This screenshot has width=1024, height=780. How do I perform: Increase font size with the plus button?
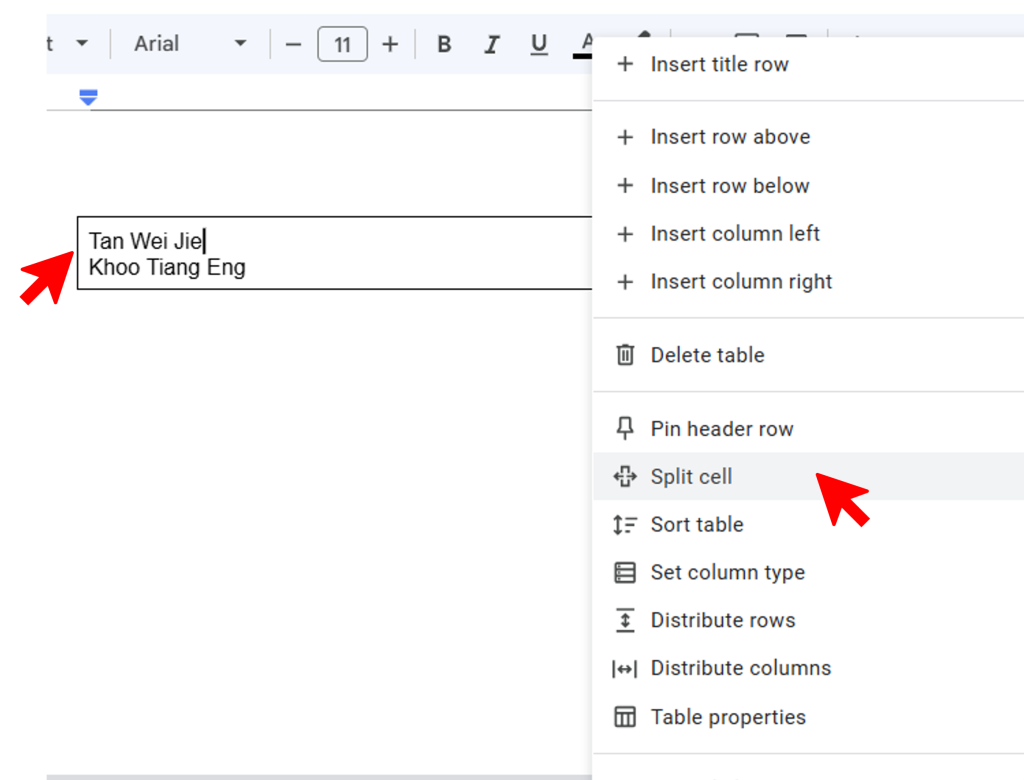390,44
